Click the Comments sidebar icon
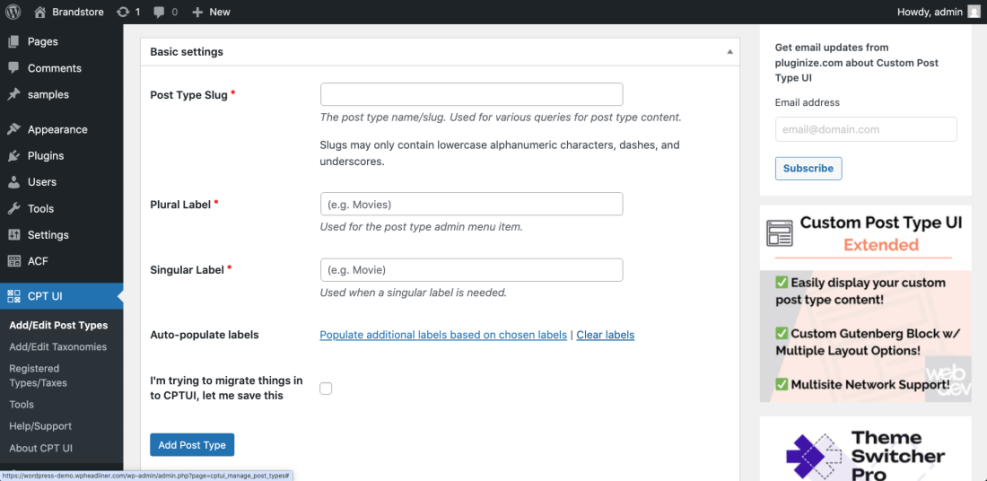 (x=13, y=68)
